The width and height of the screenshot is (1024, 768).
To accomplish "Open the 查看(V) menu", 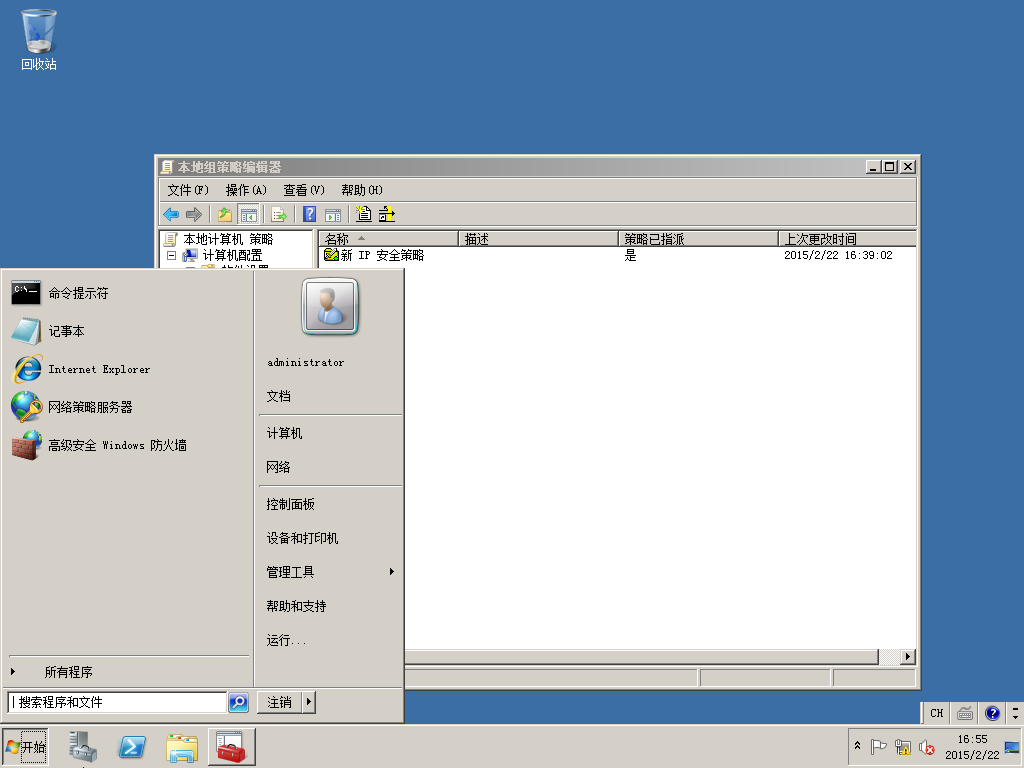I will (304, 190).
